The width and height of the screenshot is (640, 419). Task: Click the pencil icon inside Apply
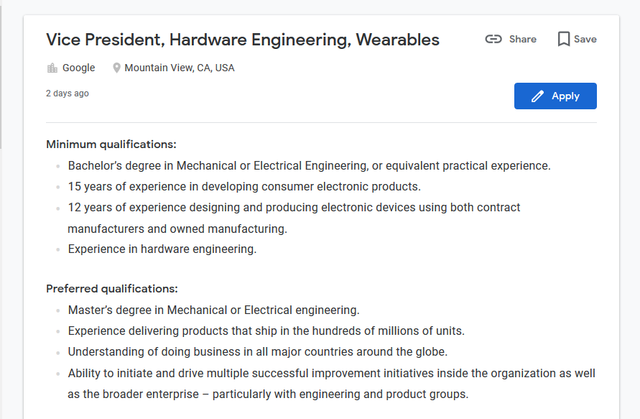coord(538,96)
